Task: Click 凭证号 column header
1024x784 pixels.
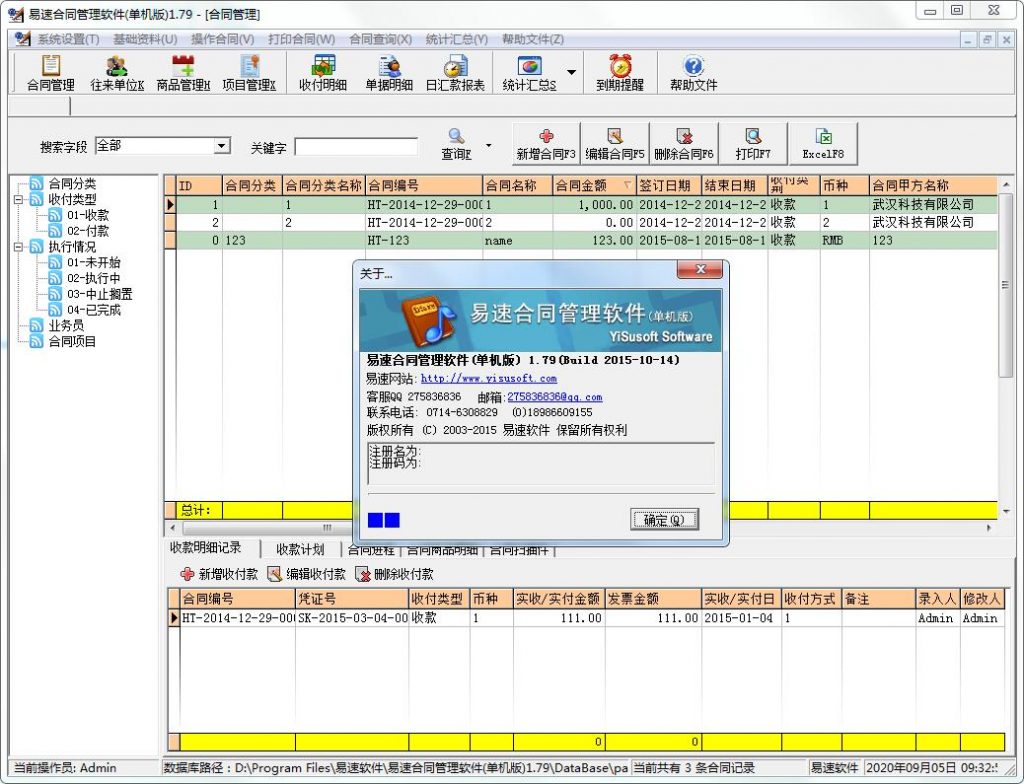Action: pos(351,598)
